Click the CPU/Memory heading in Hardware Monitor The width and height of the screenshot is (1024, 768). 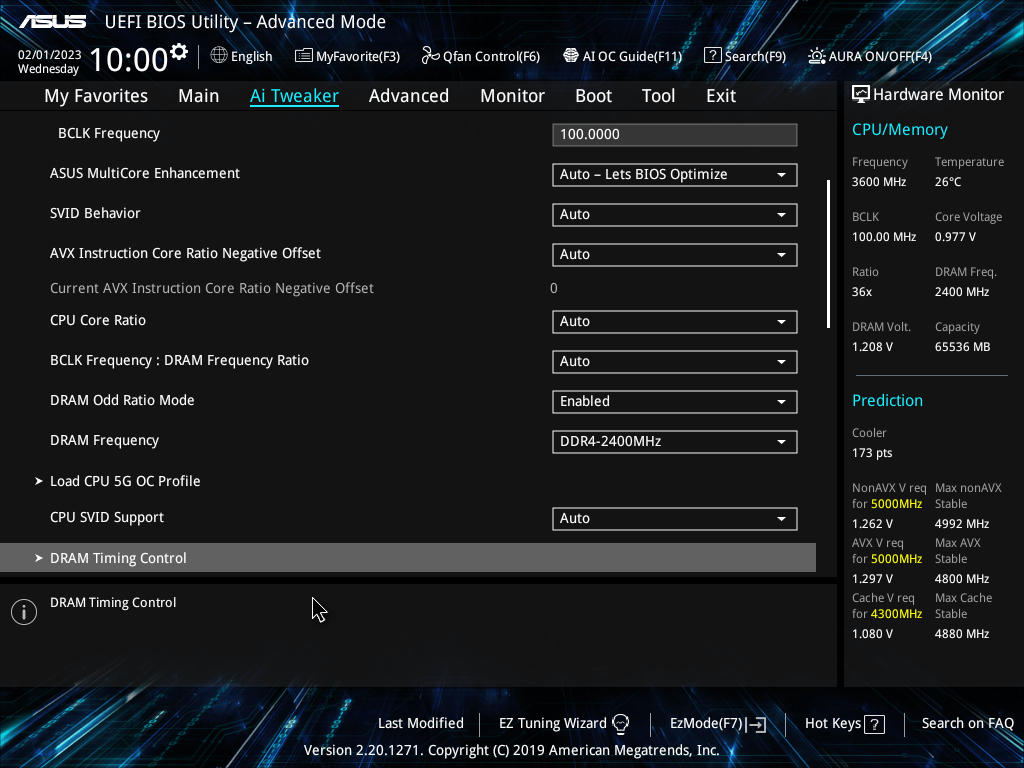899,129
